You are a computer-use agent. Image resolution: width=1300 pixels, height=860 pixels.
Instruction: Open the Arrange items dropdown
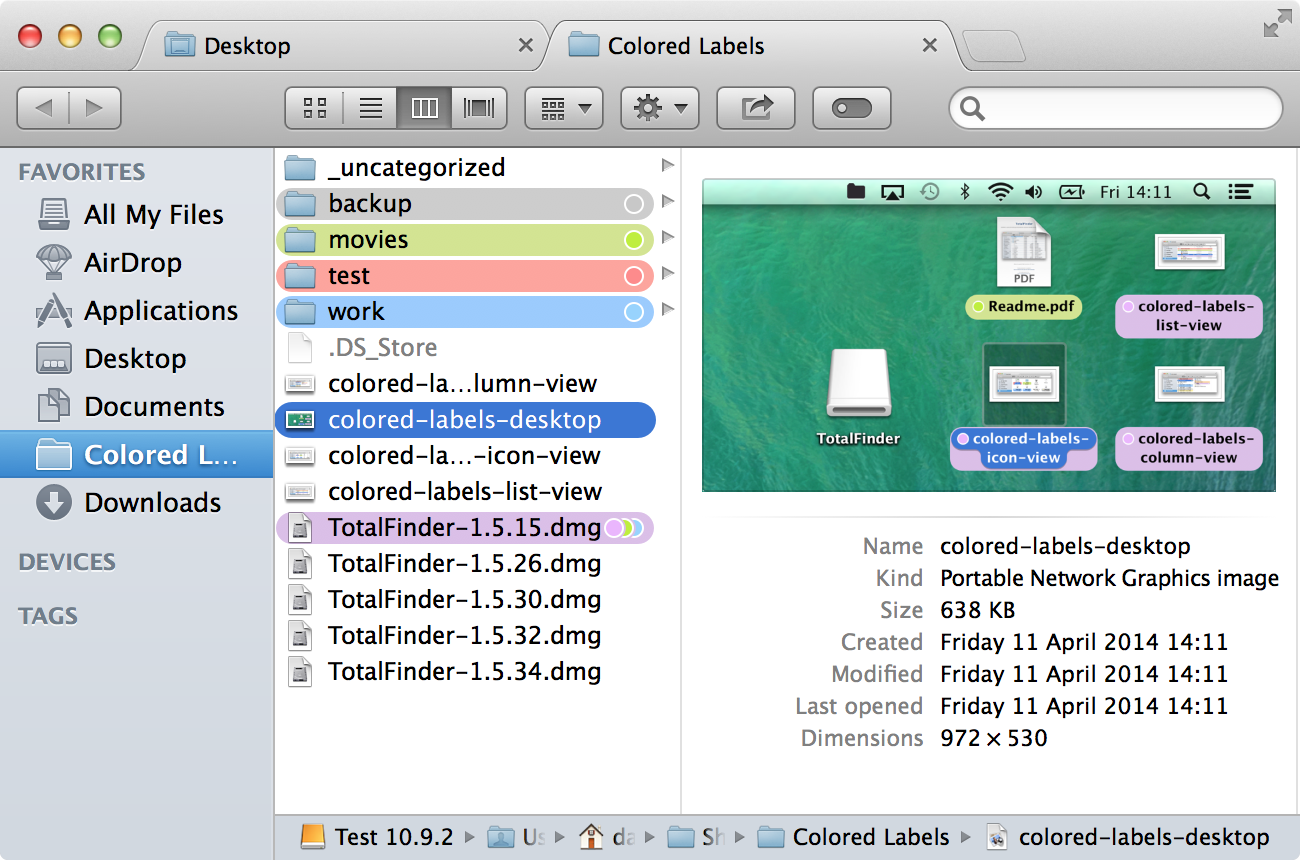[x=564, y=108]
